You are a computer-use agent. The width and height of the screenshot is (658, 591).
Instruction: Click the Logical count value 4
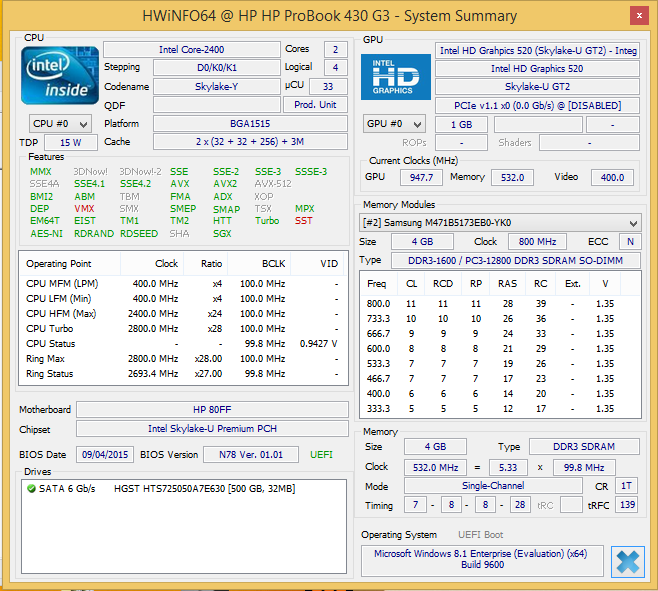coord(335,68)
